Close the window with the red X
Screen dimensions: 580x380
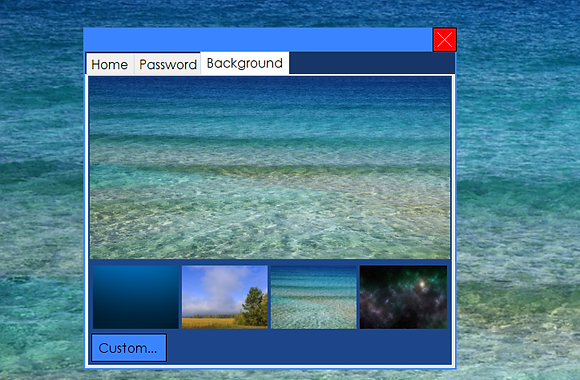(445, 40)
